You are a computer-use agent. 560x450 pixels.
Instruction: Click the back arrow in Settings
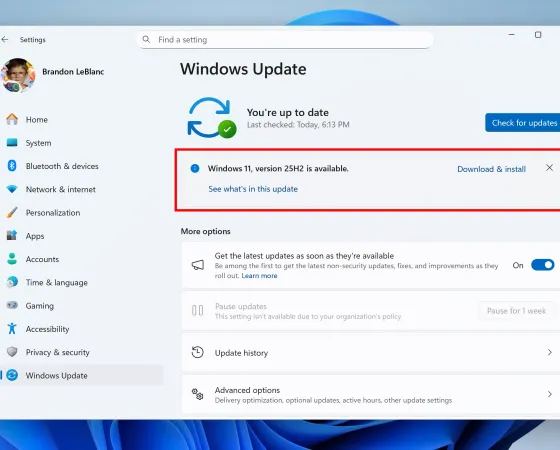[5, 39]
